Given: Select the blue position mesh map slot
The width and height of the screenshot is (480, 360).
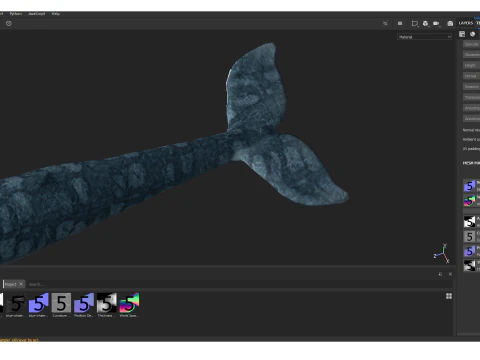Looking at the screenshot, I should [470, 251].
